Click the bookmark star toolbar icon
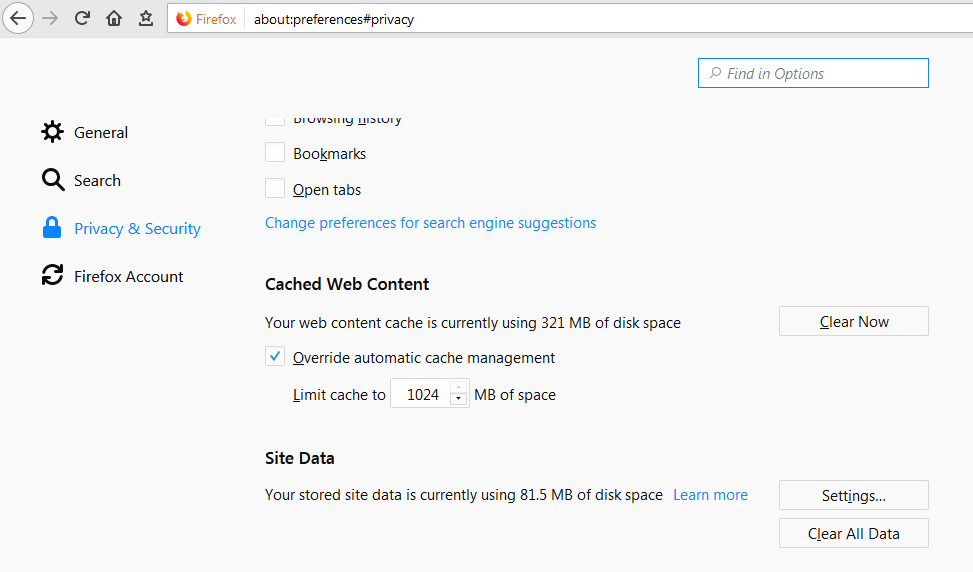Viewport: 973px width, 572px height. [x=146, y=18]
